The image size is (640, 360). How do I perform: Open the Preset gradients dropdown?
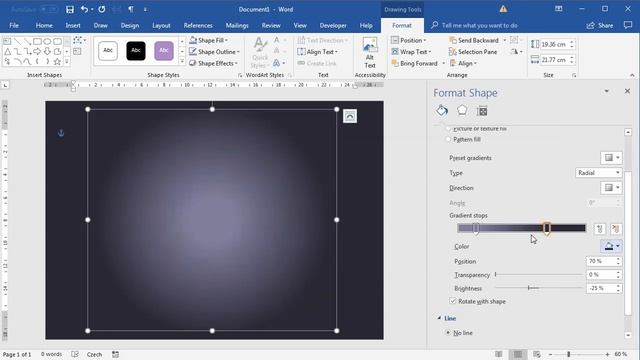coord(611,158)
